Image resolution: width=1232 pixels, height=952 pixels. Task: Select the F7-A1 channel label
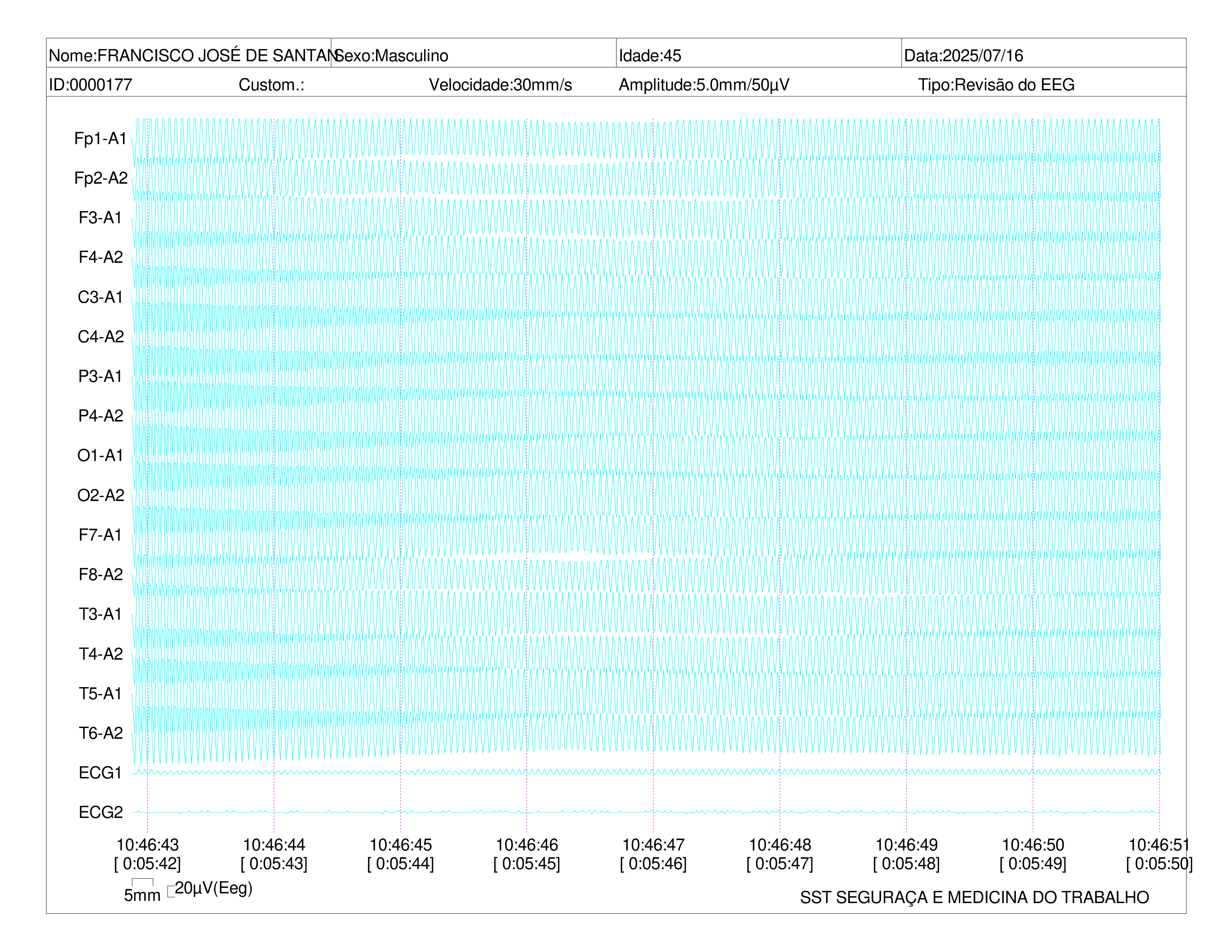click(x=100, y=535)
